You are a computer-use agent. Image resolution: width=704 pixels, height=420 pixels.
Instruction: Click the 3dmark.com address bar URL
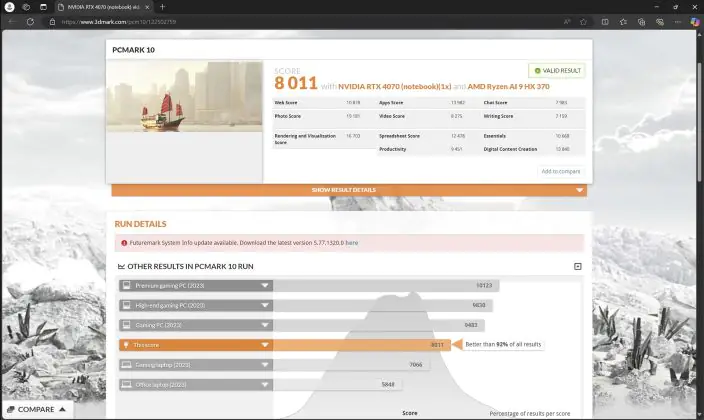pyautogui.click(x=119, y=22)
